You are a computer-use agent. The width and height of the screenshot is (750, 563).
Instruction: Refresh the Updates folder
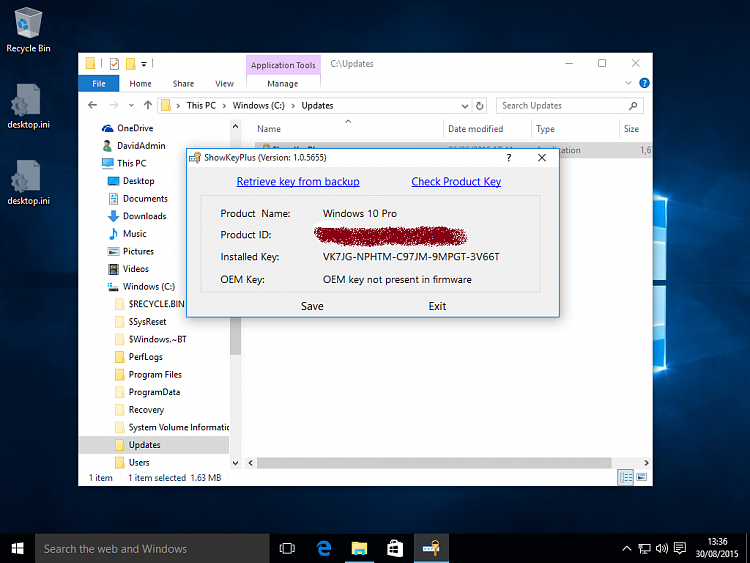pyautogui.click(x=479, y=106)
